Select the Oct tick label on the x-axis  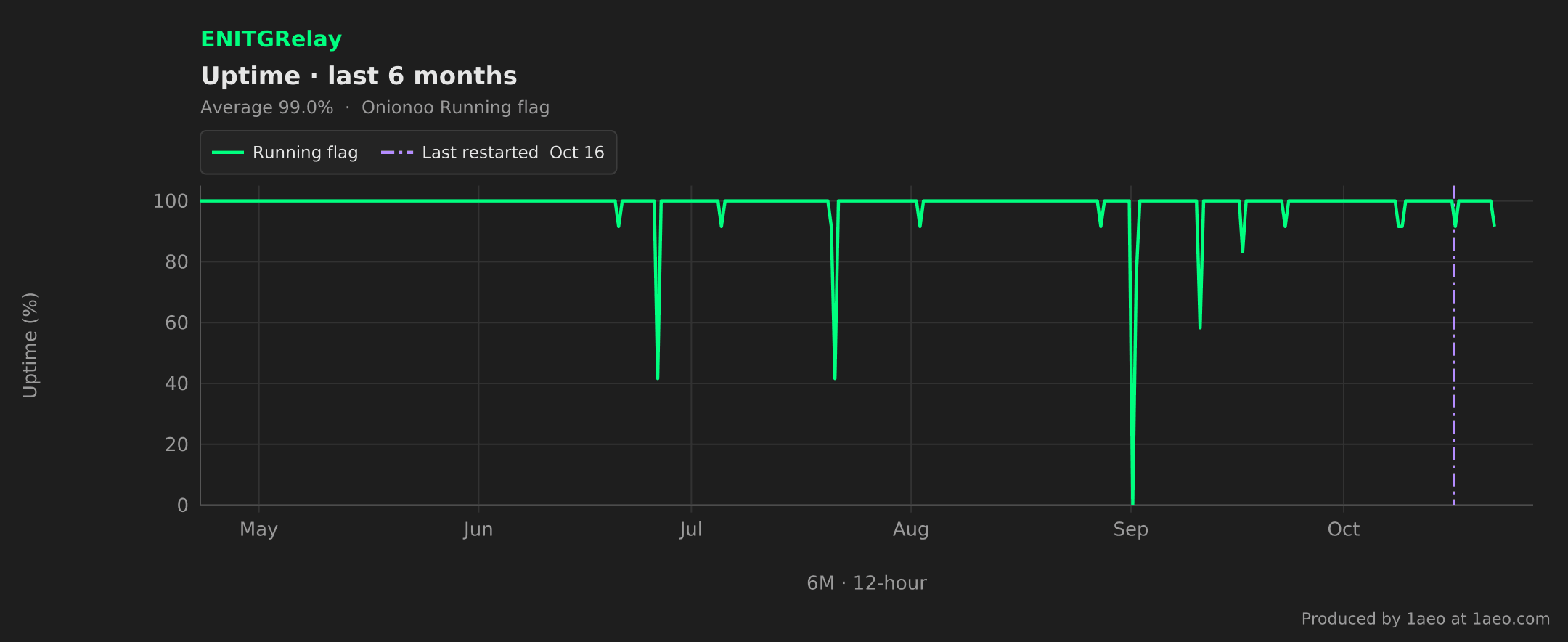click(1344, 529)
